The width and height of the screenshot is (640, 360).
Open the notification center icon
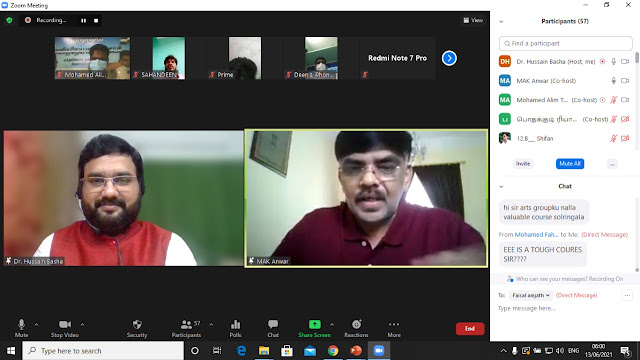626,351
